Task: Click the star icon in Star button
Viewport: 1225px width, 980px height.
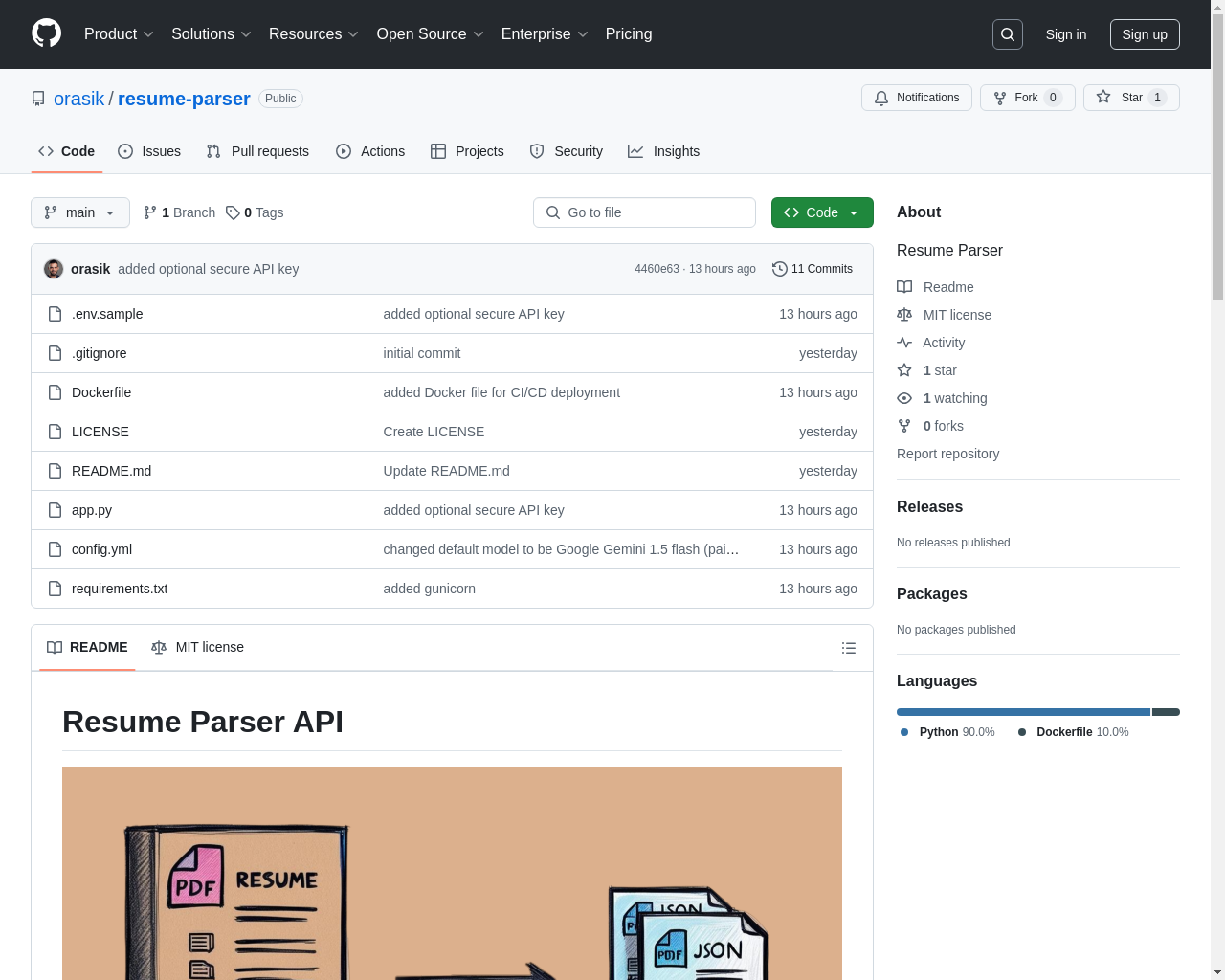Action: (x=1103, y=98)
